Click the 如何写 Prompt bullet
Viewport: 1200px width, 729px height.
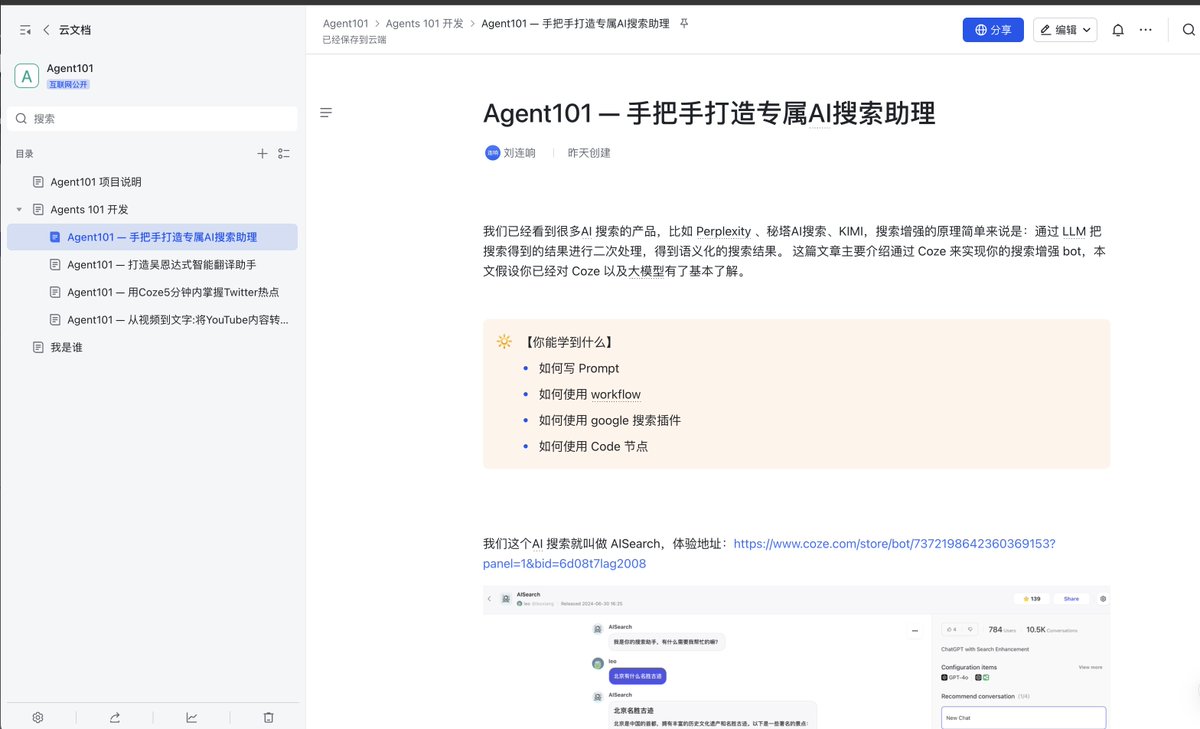[x=579, y=368]
